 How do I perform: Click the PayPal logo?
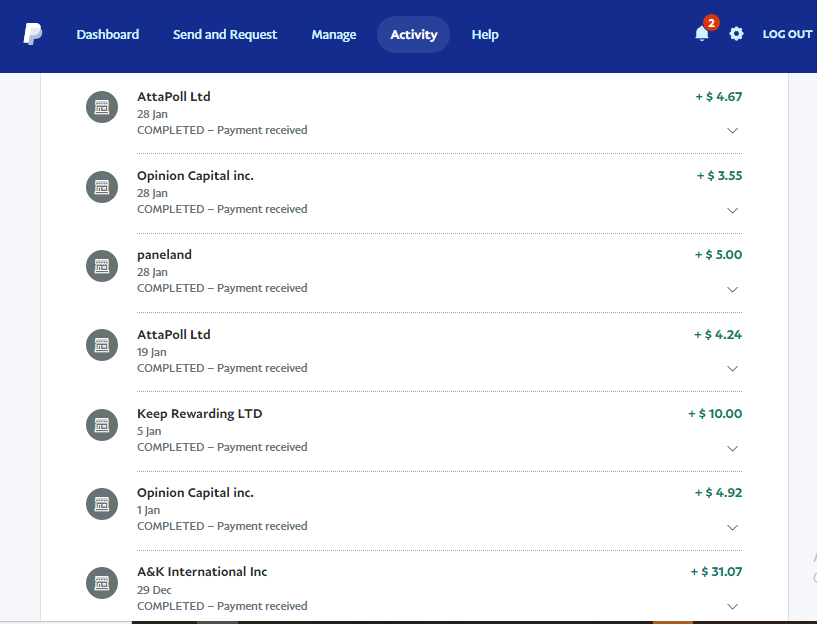coord(32,34)
